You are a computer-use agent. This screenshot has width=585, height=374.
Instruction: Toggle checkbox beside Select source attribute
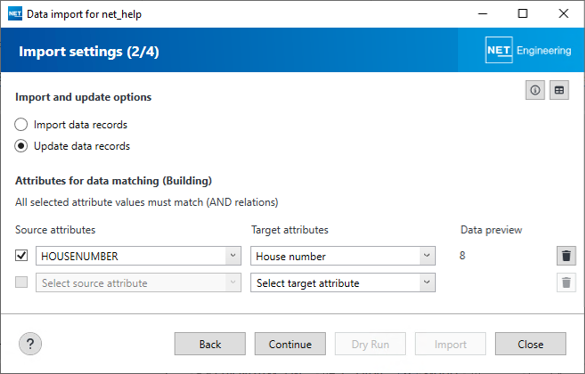pos(21,282)
